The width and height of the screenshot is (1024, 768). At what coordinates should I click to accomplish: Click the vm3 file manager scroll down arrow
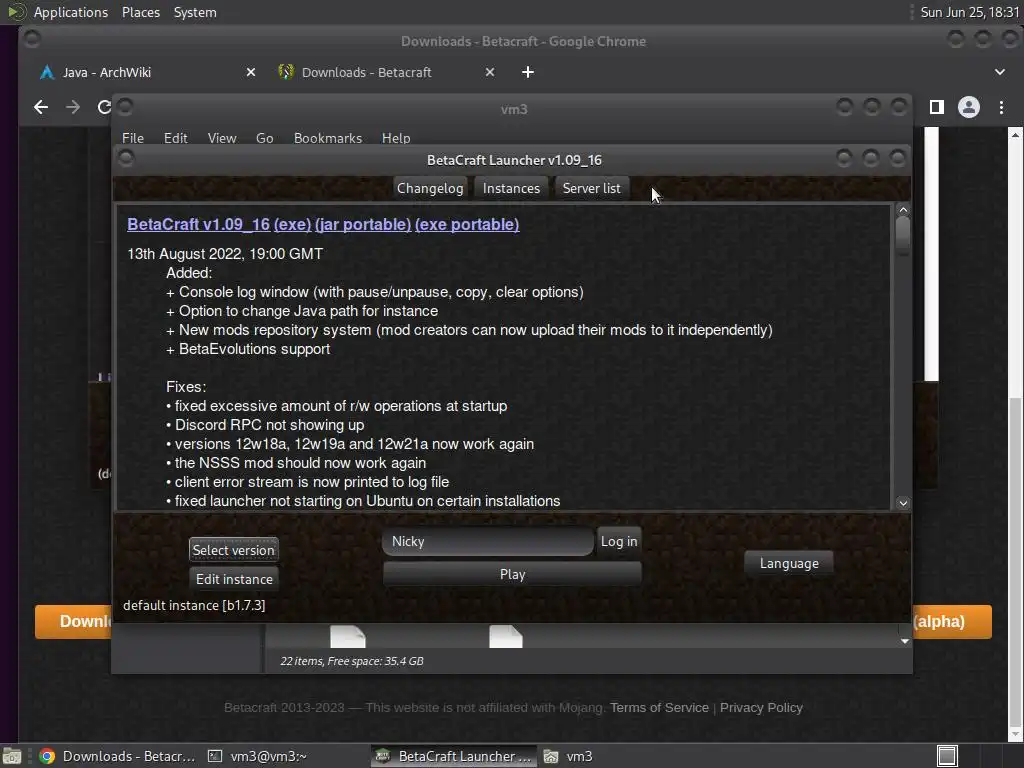click(904, 641)
